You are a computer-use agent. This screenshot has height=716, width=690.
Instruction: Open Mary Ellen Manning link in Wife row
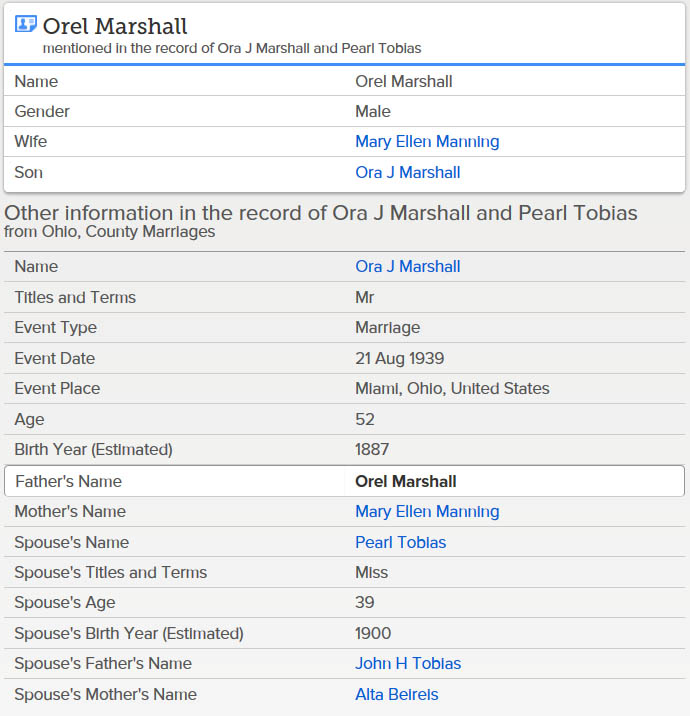[x=427, y=142]
